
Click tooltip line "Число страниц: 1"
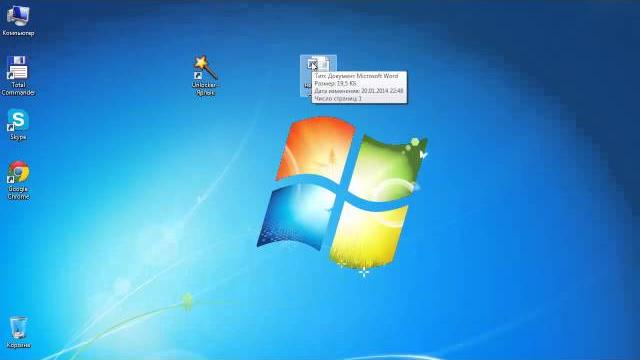tap(338, 98)
